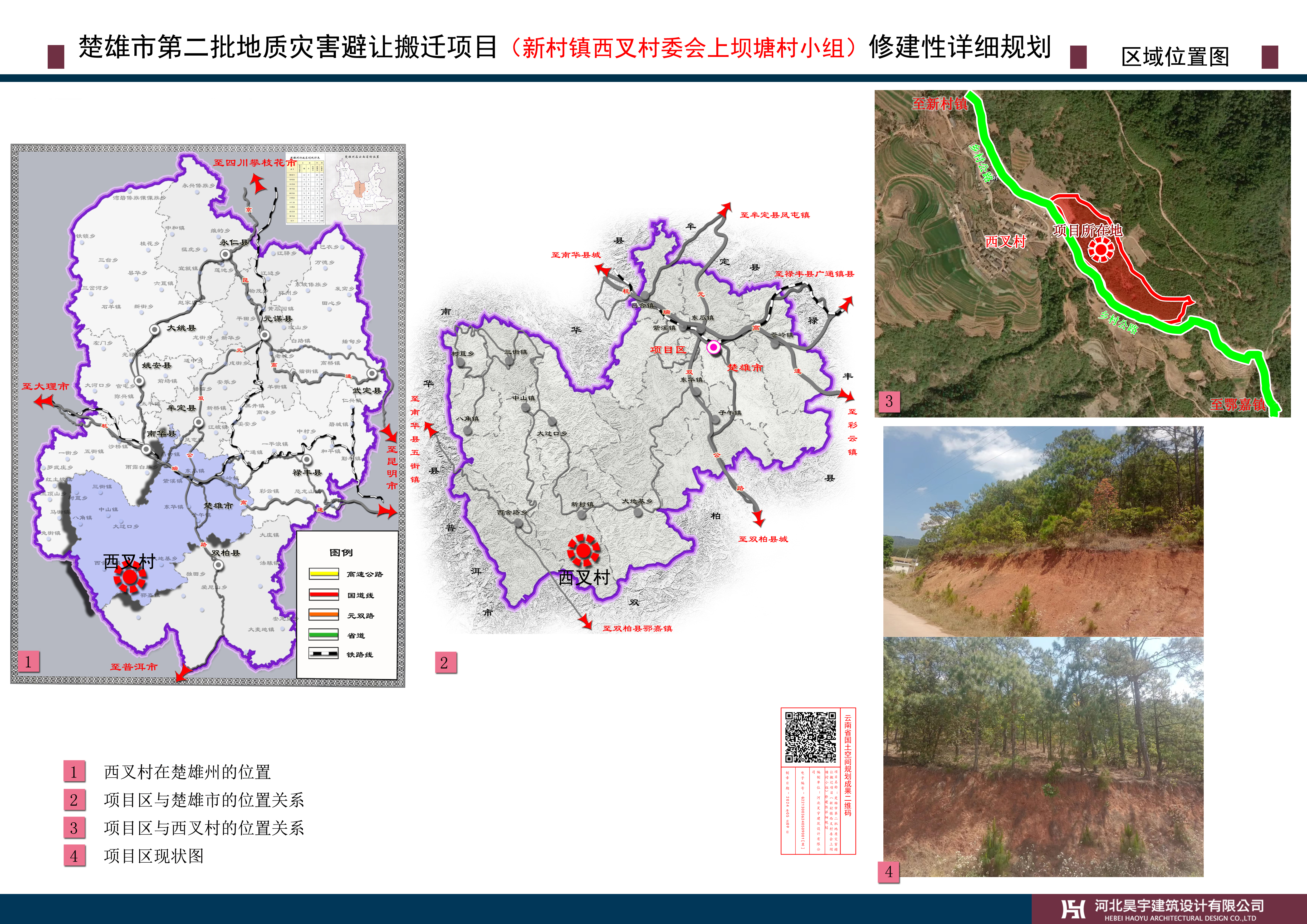The width and height of the screenshot is (1307, 924).
Task: Click the orange 元双路 legend swatch
Action: 323,615
